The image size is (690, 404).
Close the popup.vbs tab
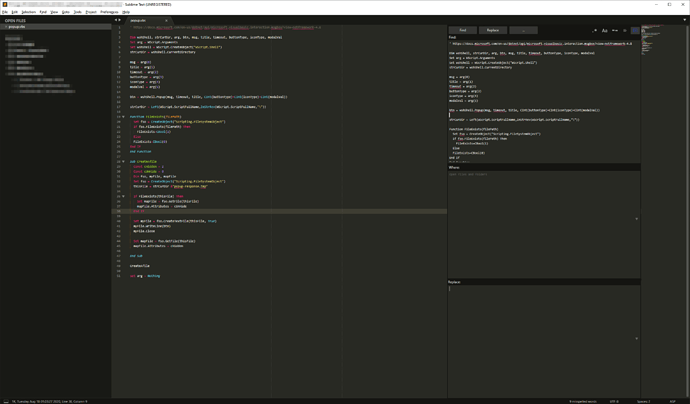(x=166, y=21)
